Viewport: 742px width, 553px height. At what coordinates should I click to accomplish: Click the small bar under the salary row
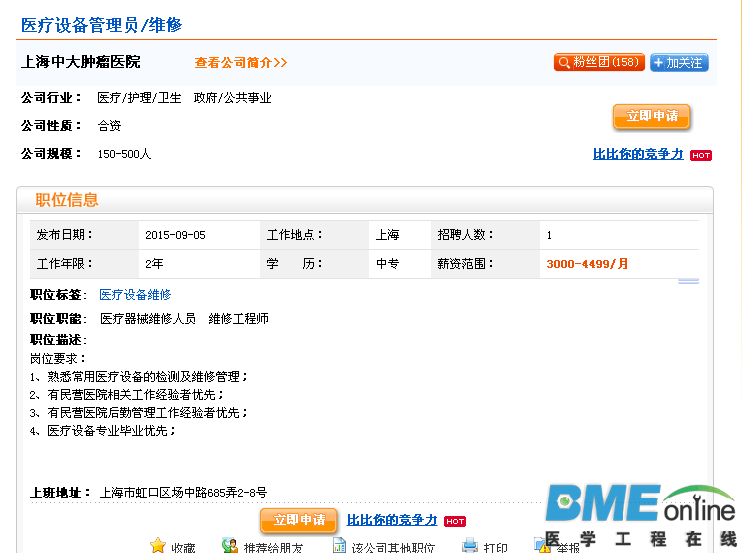click(689, 281)
